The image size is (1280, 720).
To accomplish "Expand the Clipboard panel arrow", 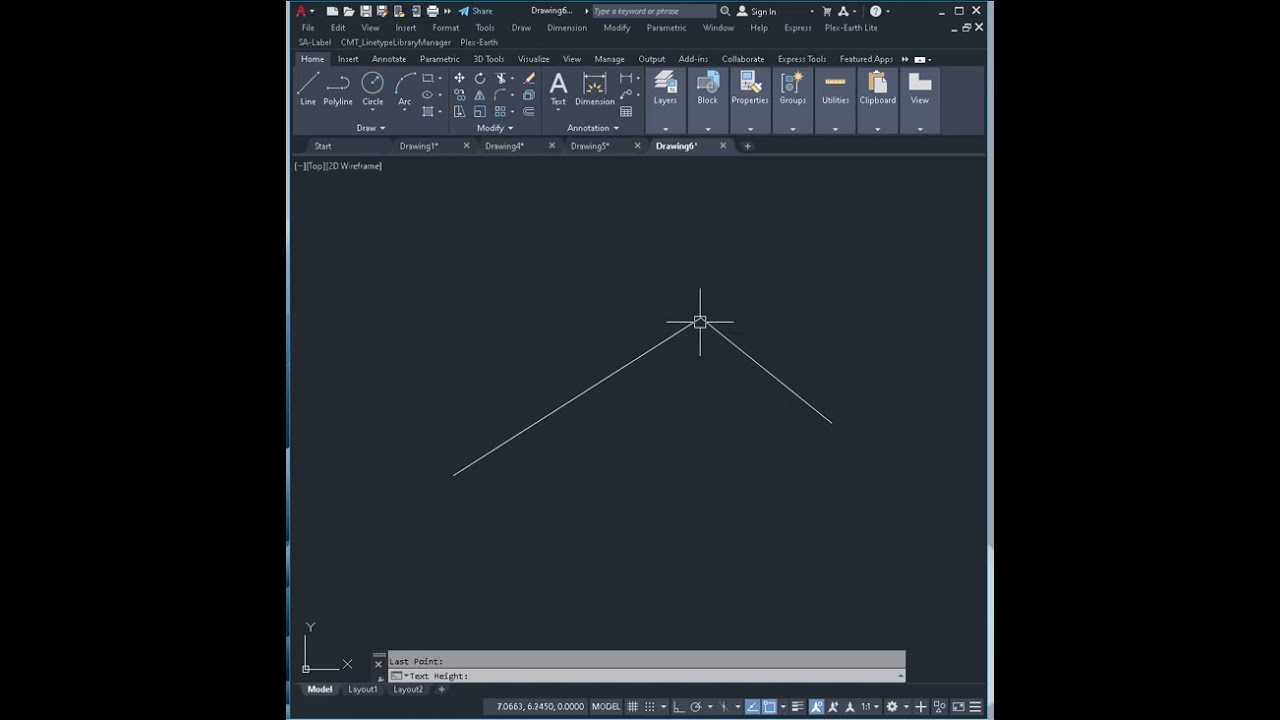I will [x=878, y=128].
